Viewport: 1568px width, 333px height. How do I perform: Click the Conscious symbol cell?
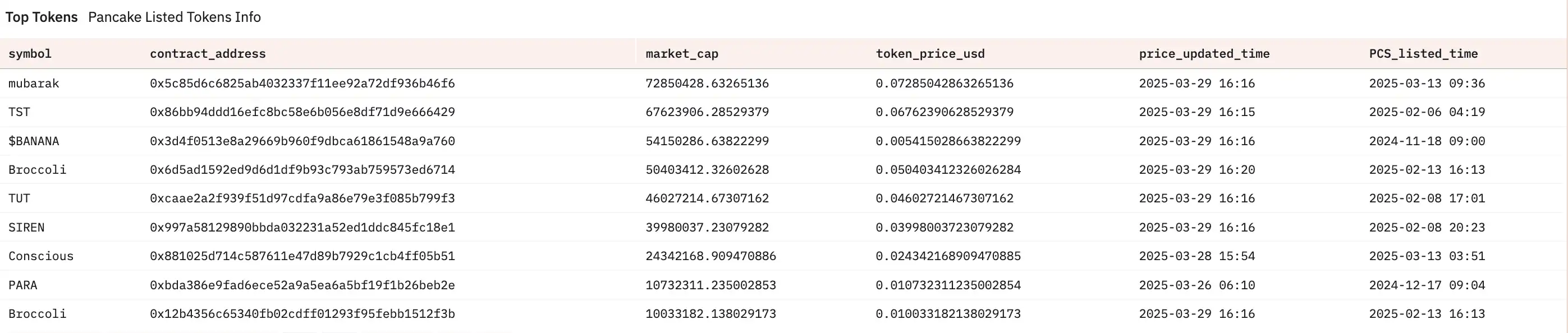click(x=41, y=256)
